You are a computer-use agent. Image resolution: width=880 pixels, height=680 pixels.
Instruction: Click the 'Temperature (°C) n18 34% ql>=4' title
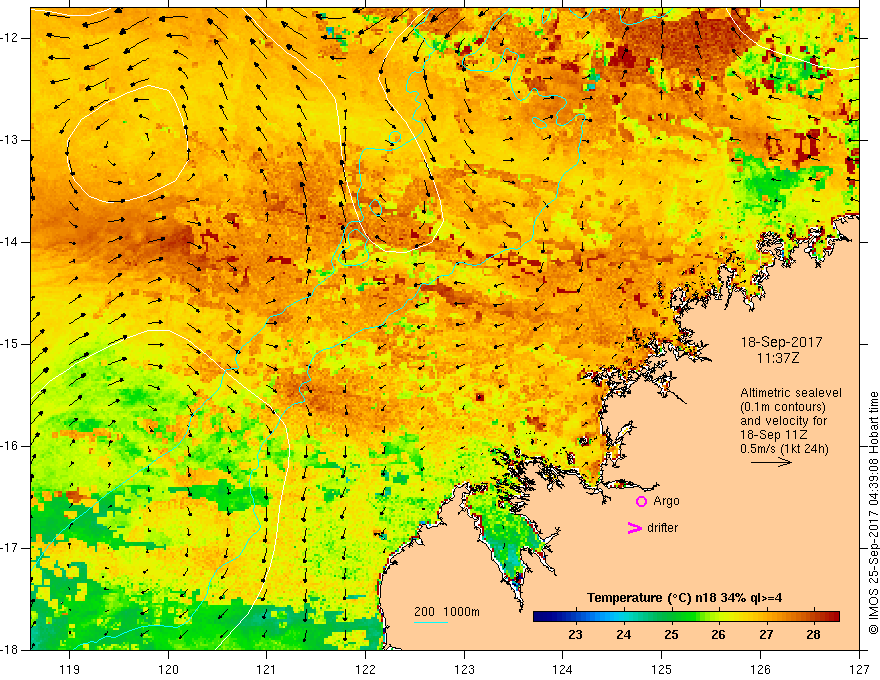point(685,598)
